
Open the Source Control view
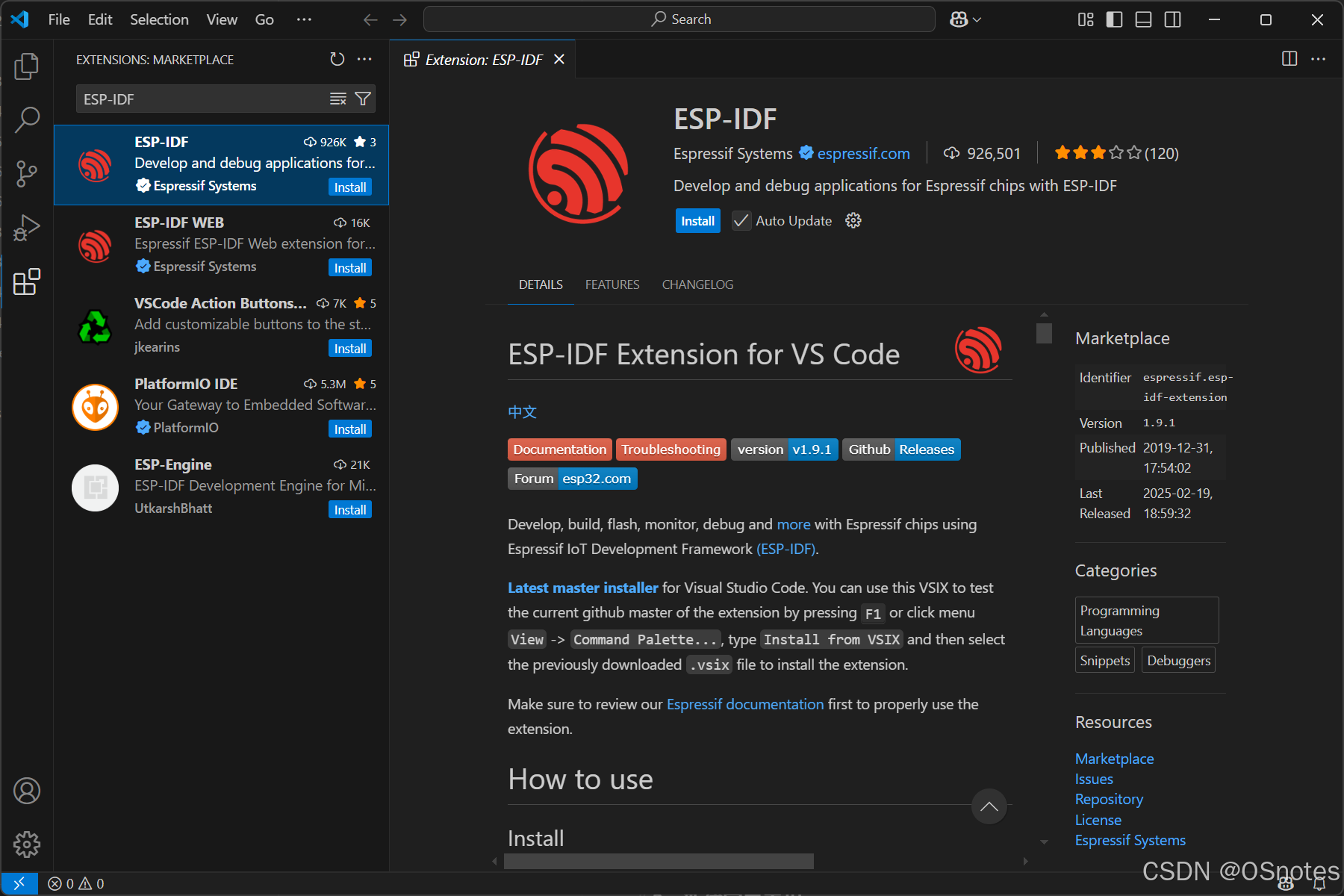tap(27, 173)
